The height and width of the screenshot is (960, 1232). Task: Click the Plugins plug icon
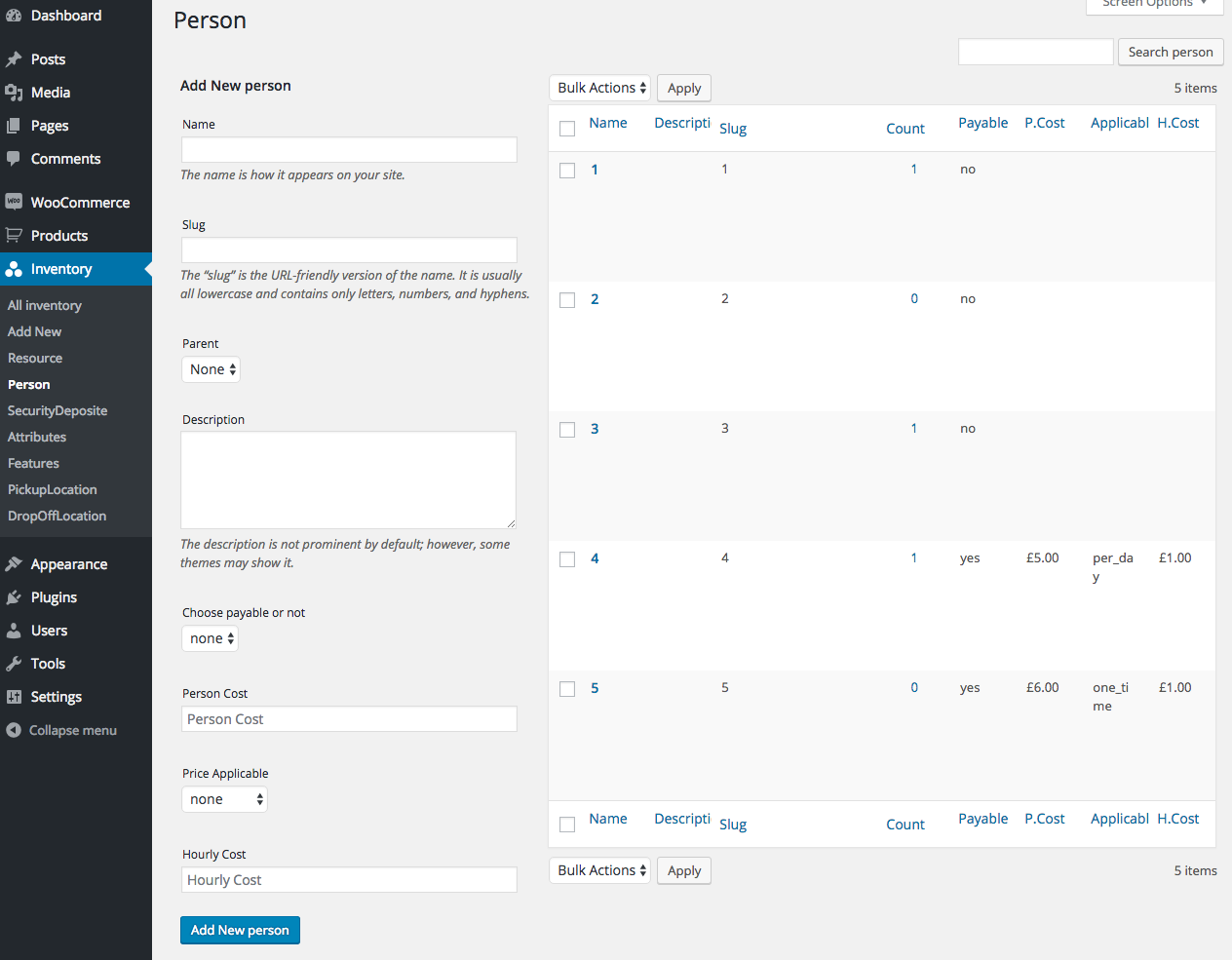[14, 597]
